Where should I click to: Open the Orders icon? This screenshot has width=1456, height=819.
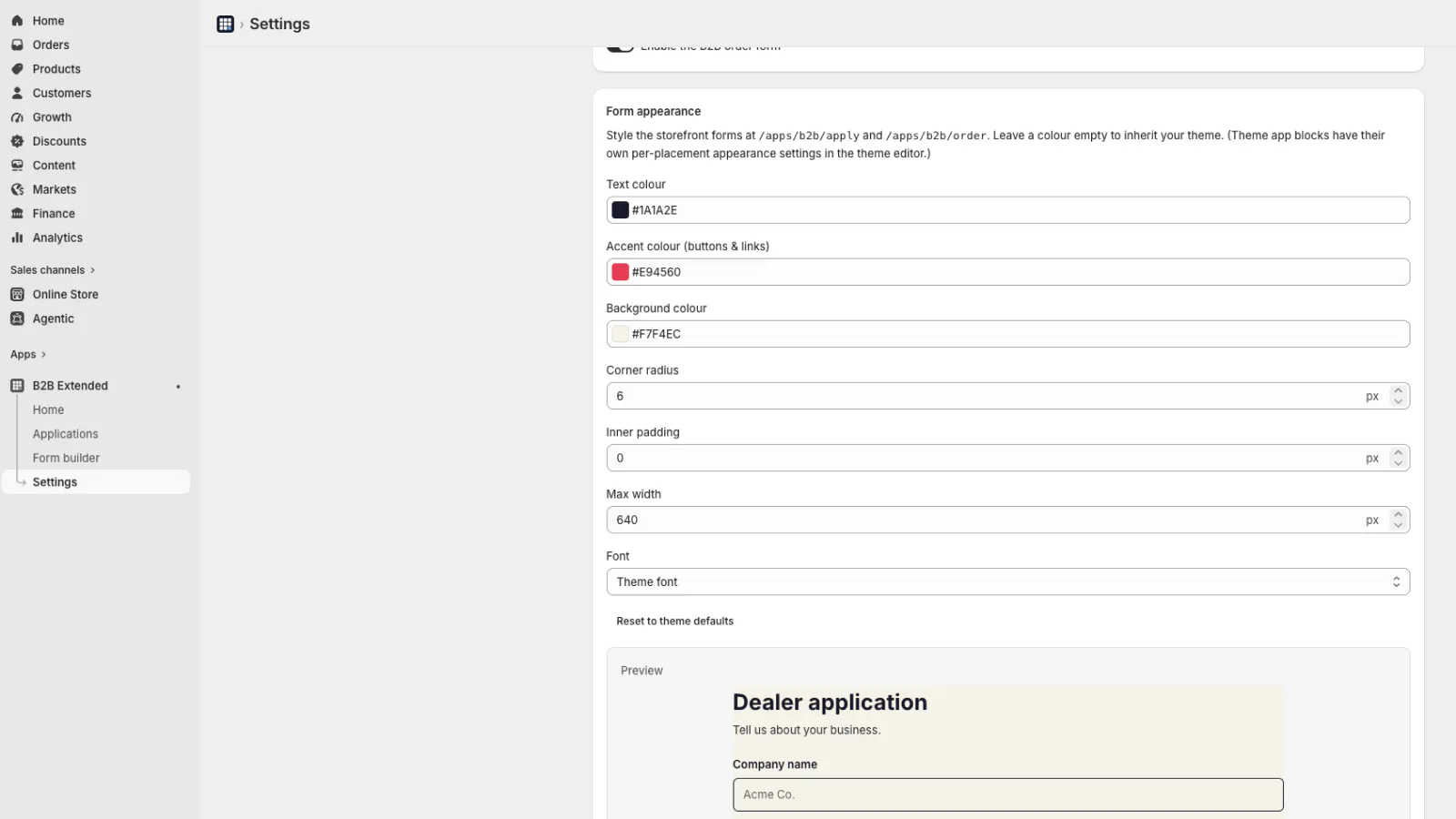point(17,45)
